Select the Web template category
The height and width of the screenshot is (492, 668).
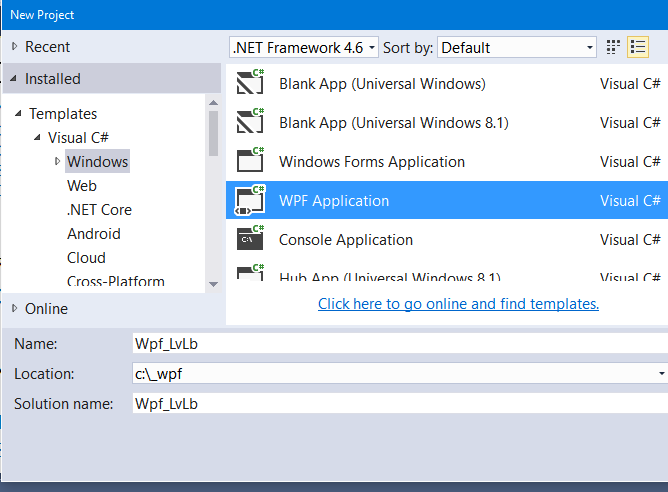click(x=82, y=186)
